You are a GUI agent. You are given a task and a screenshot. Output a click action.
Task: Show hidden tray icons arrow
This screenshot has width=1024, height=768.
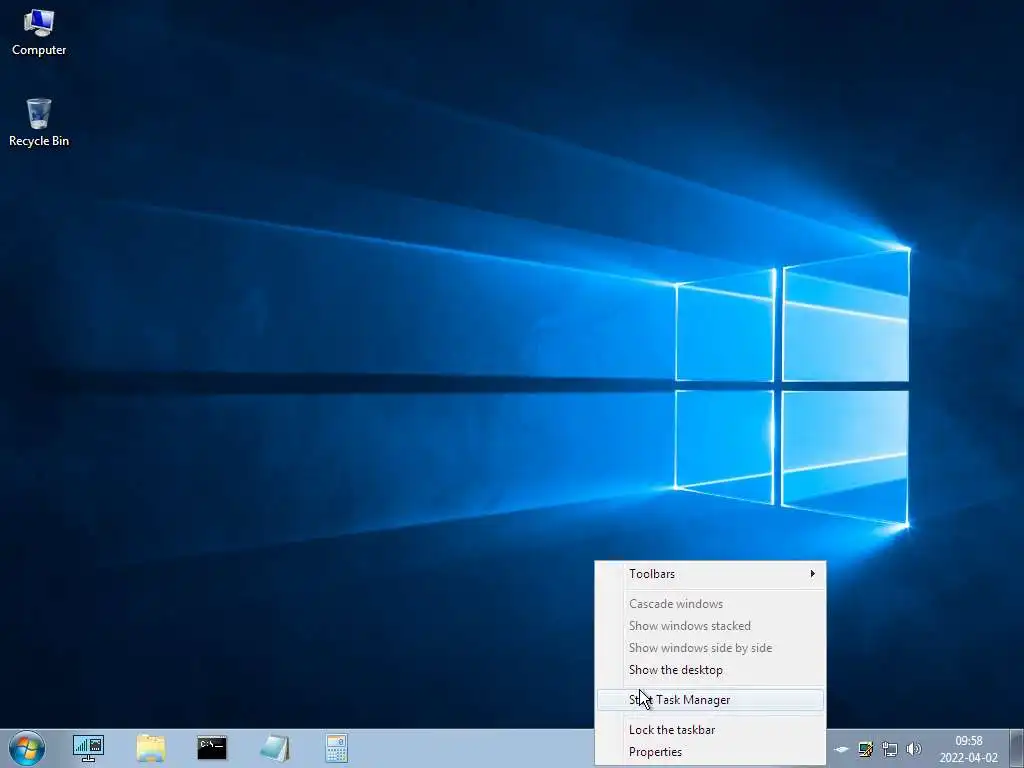coord(841,750)
